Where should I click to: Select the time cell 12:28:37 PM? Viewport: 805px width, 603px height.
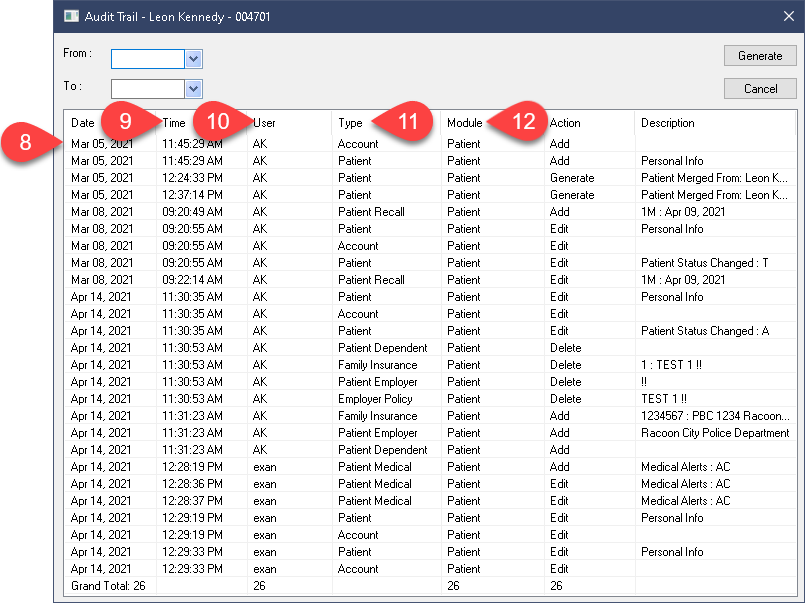point(192,501)
